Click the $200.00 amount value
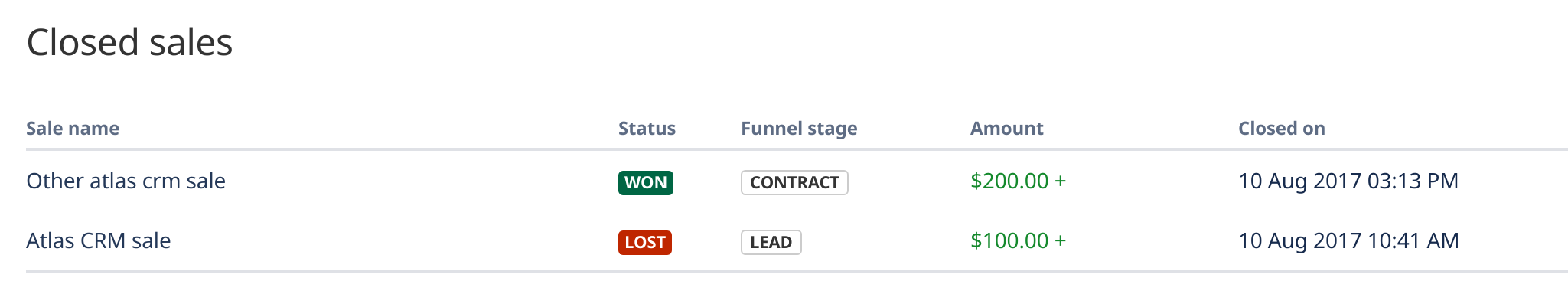 point(1009,181)
